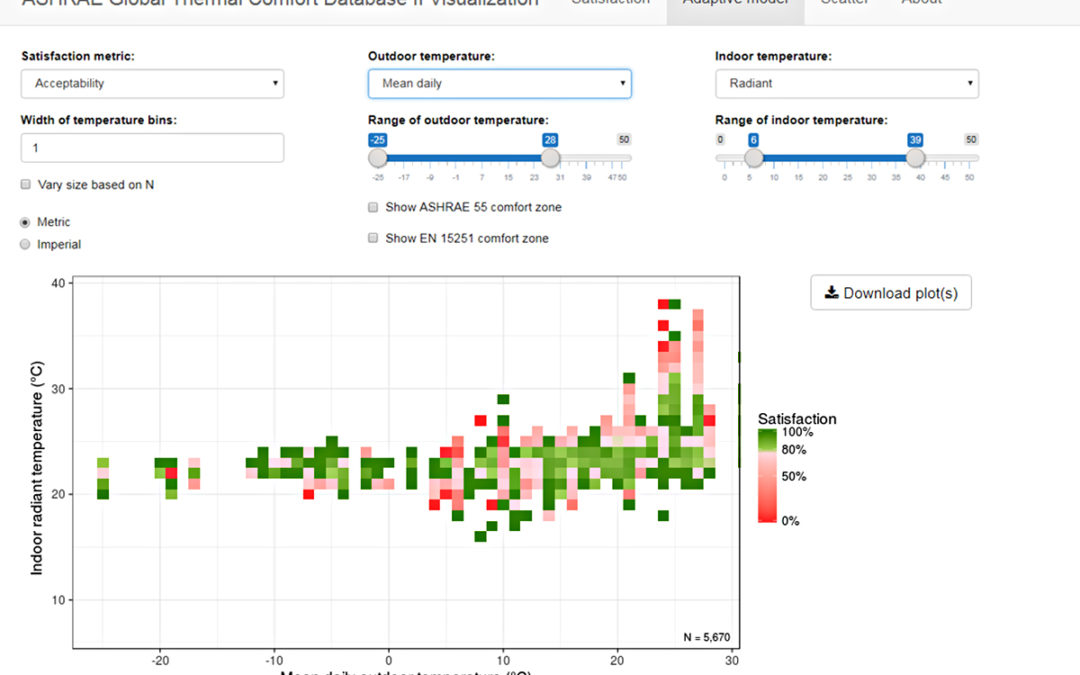The width and height of the screenshot is (1080, 675).
Task: Click the download icon in Download plot(s)
Action: [831, 292]
